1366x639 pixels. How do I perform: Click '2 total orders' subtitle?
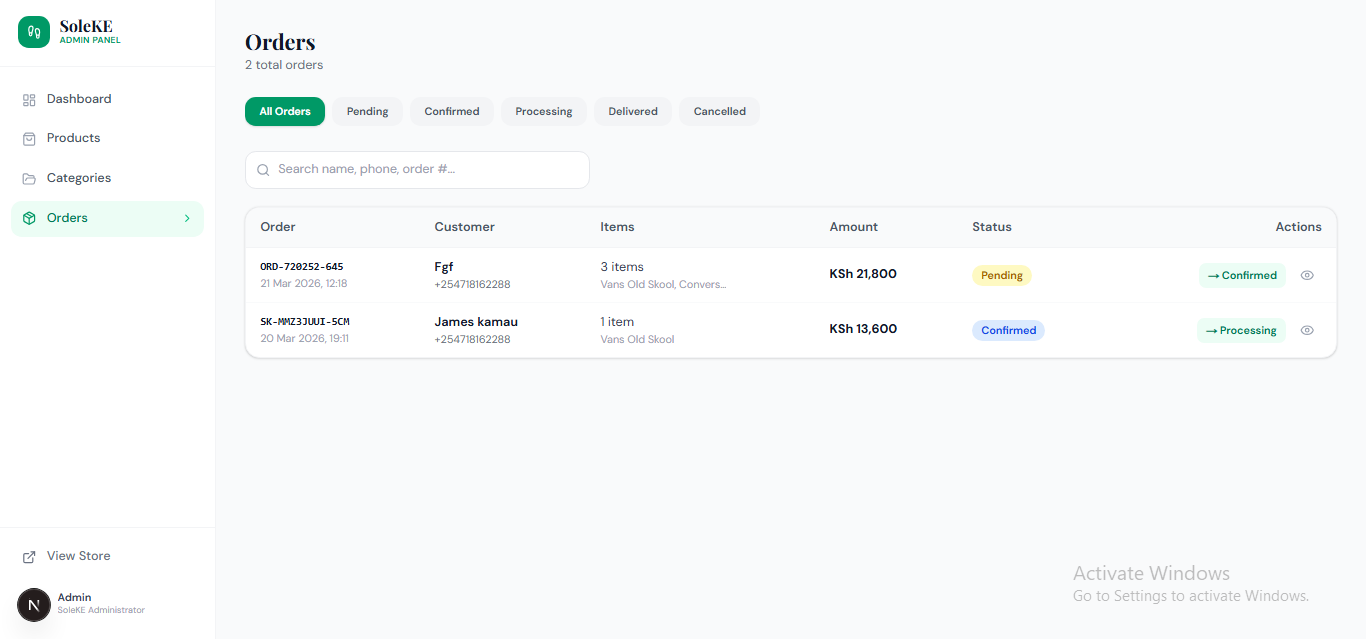coord(284,65)
